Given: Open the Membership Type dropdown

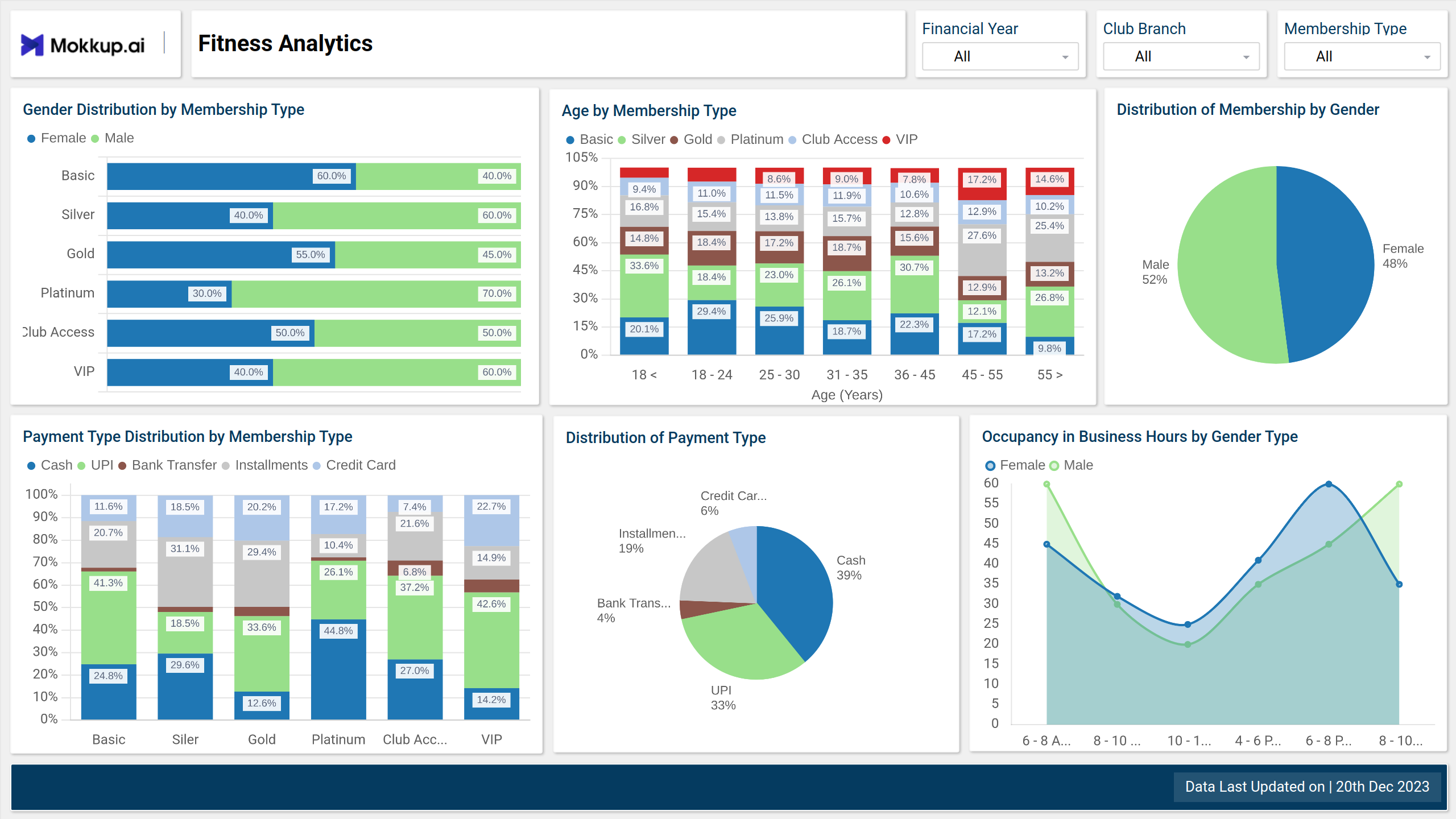Looking at the screenshot, I should [1362, 56].
